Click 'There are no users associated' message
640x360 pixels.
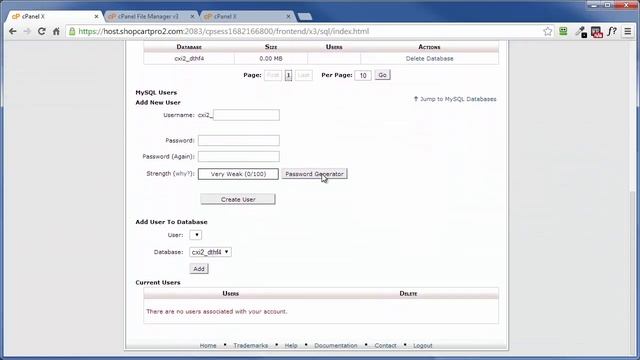click(217, 311)
